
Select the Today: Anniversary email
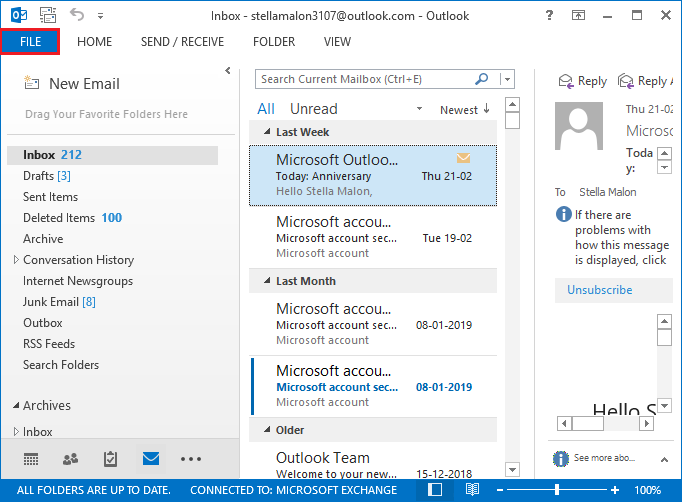coord(373,175)
